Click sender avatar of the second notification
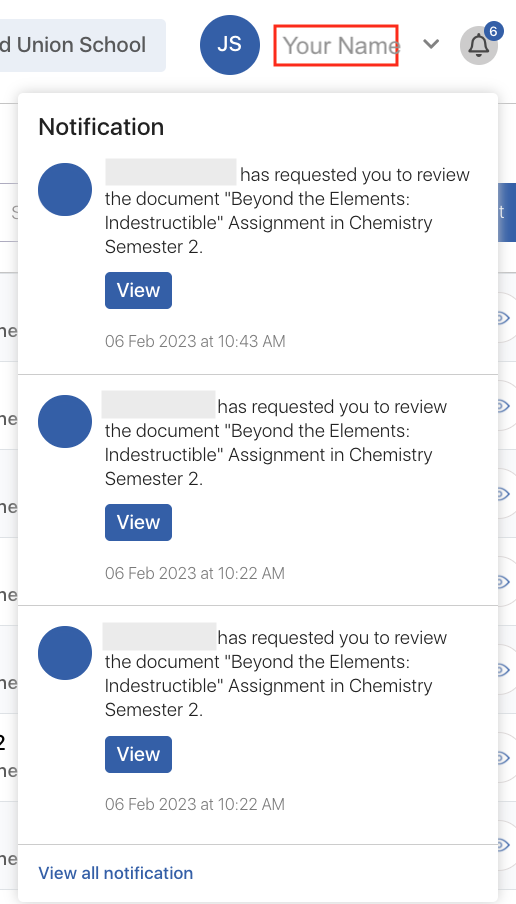This screenshot has width=516, height=904. pos(65,421)
